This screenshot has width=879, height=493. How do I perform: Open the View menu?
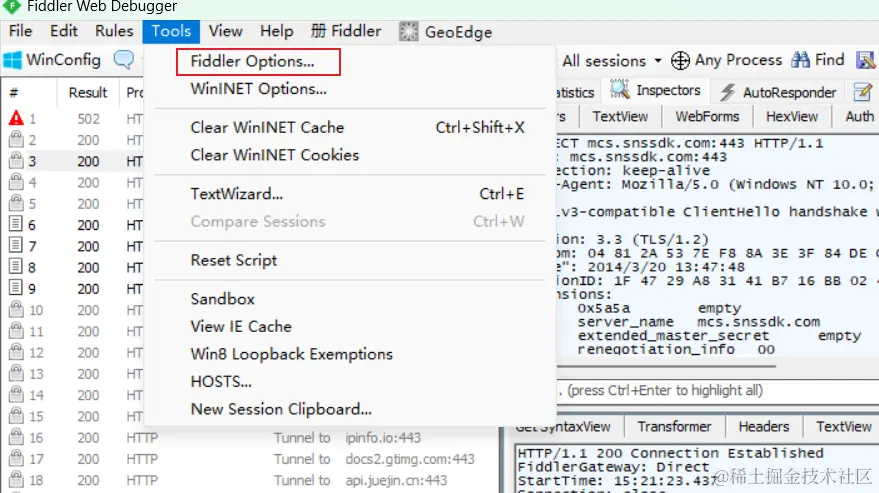pyautogui.click(x=226, y=31)
